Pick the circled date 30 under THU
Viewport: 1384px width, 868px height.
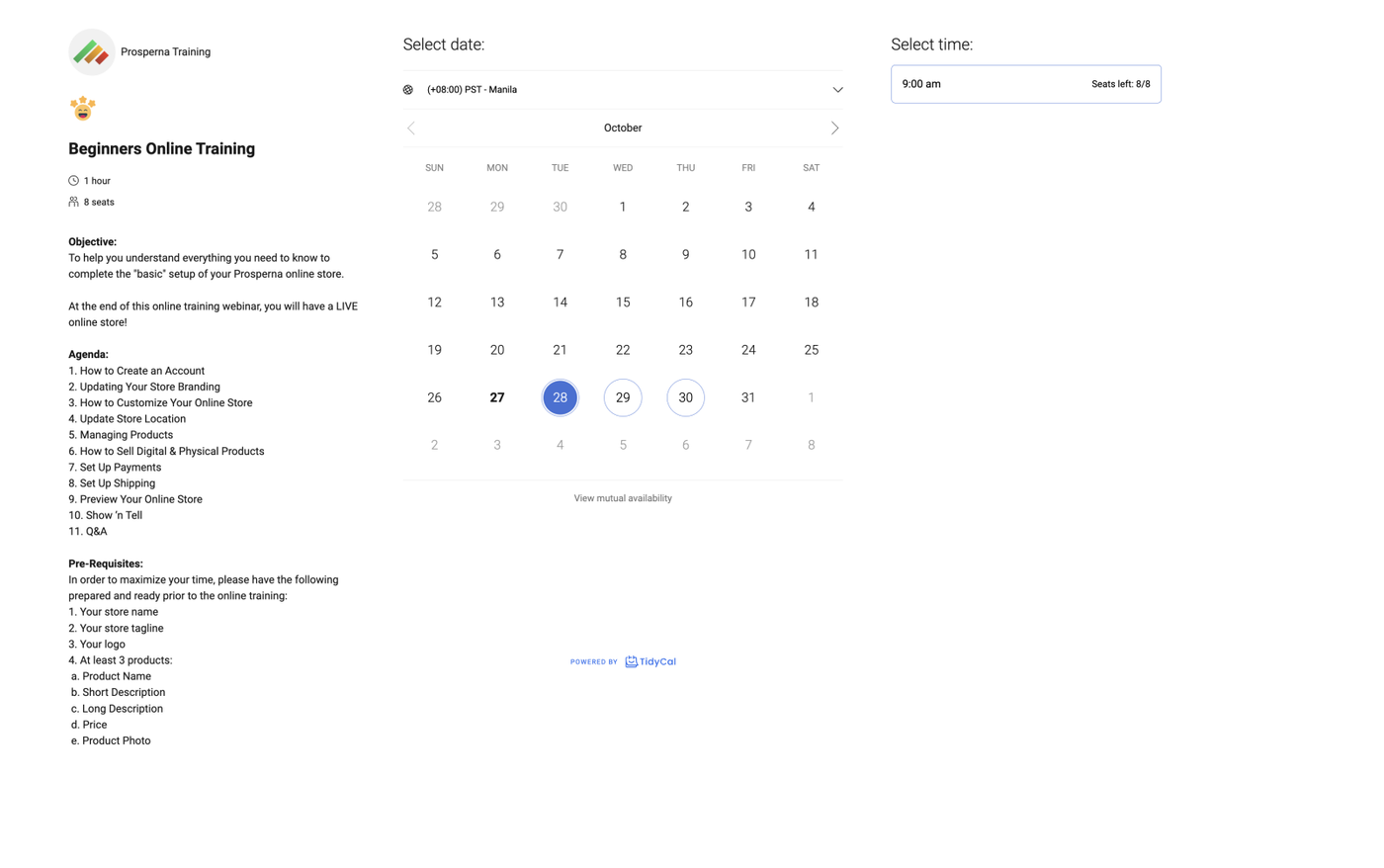pyautogui.click(x=685, y=397)
